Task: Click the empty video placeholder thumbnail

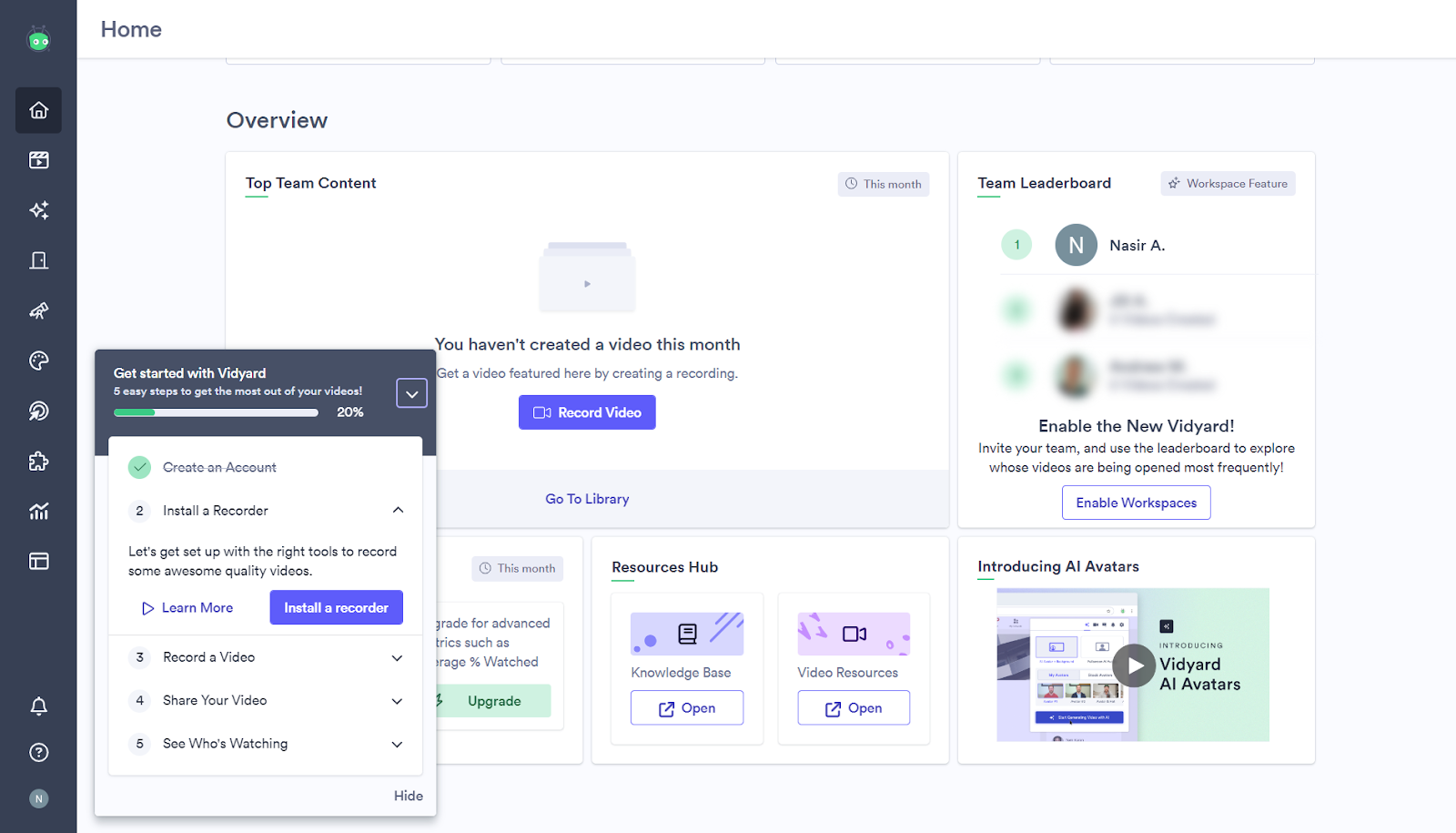Action: click(x=587, y=278)
